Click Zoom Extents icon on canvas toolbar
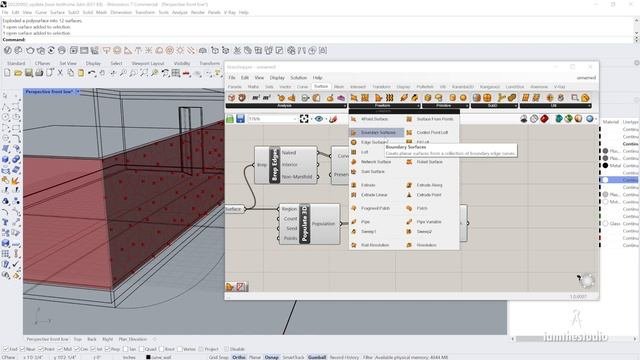 [x=304, y=119]
